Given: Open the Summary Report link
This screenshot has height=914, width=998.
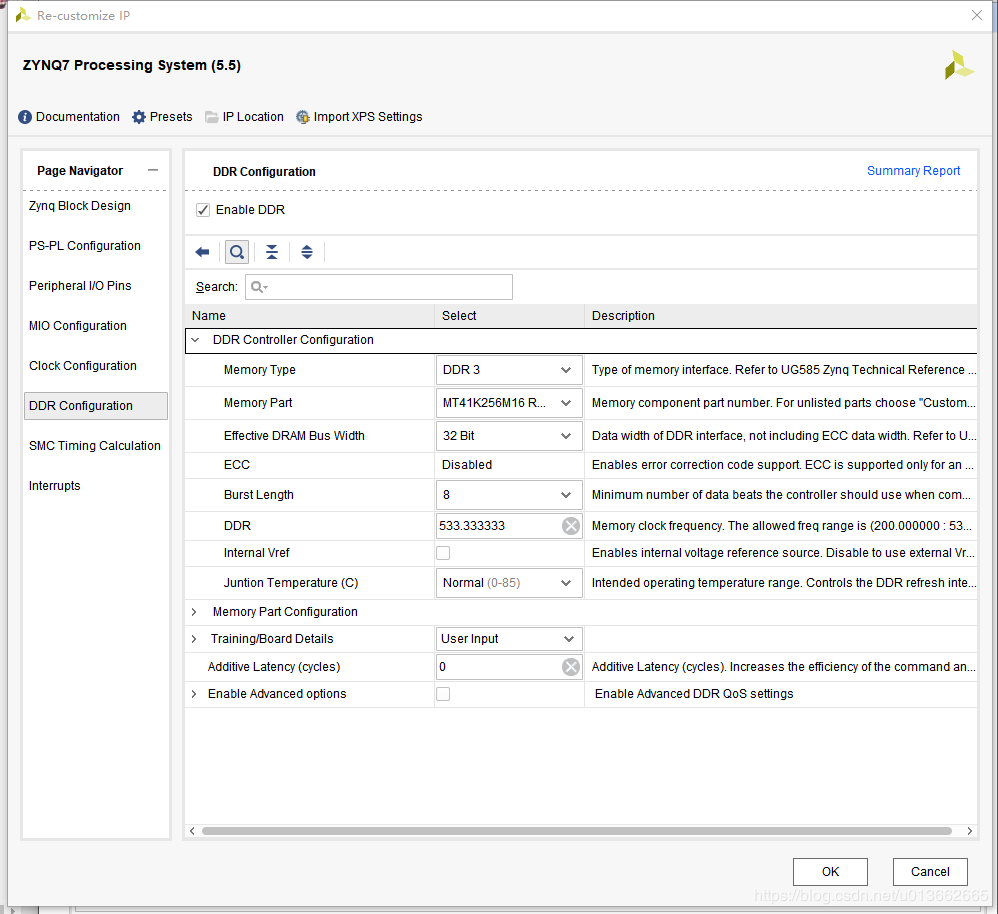Looking at the screenshot, I should tap(913, 171).
